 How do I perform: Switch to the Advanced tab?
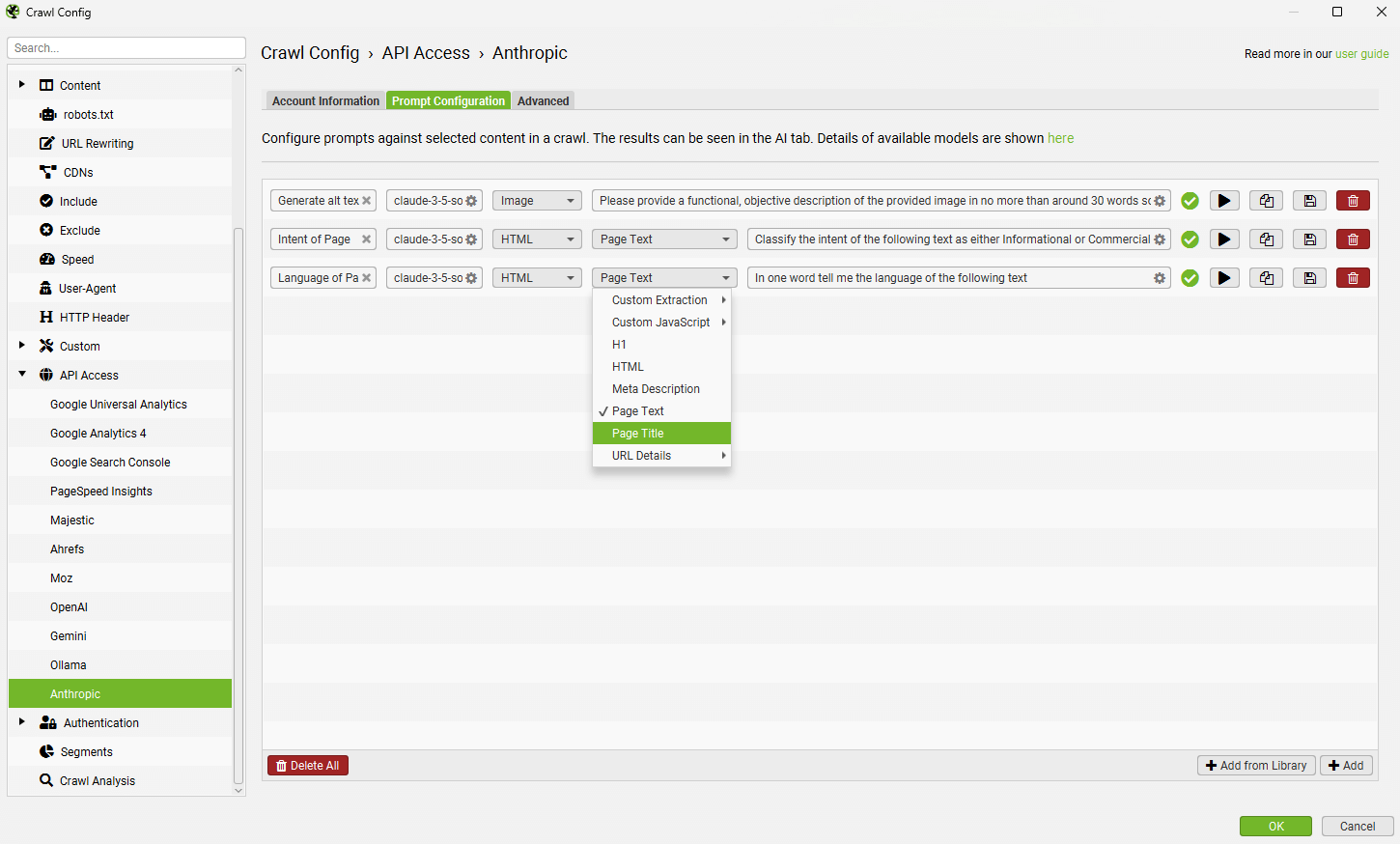point(543,101)
